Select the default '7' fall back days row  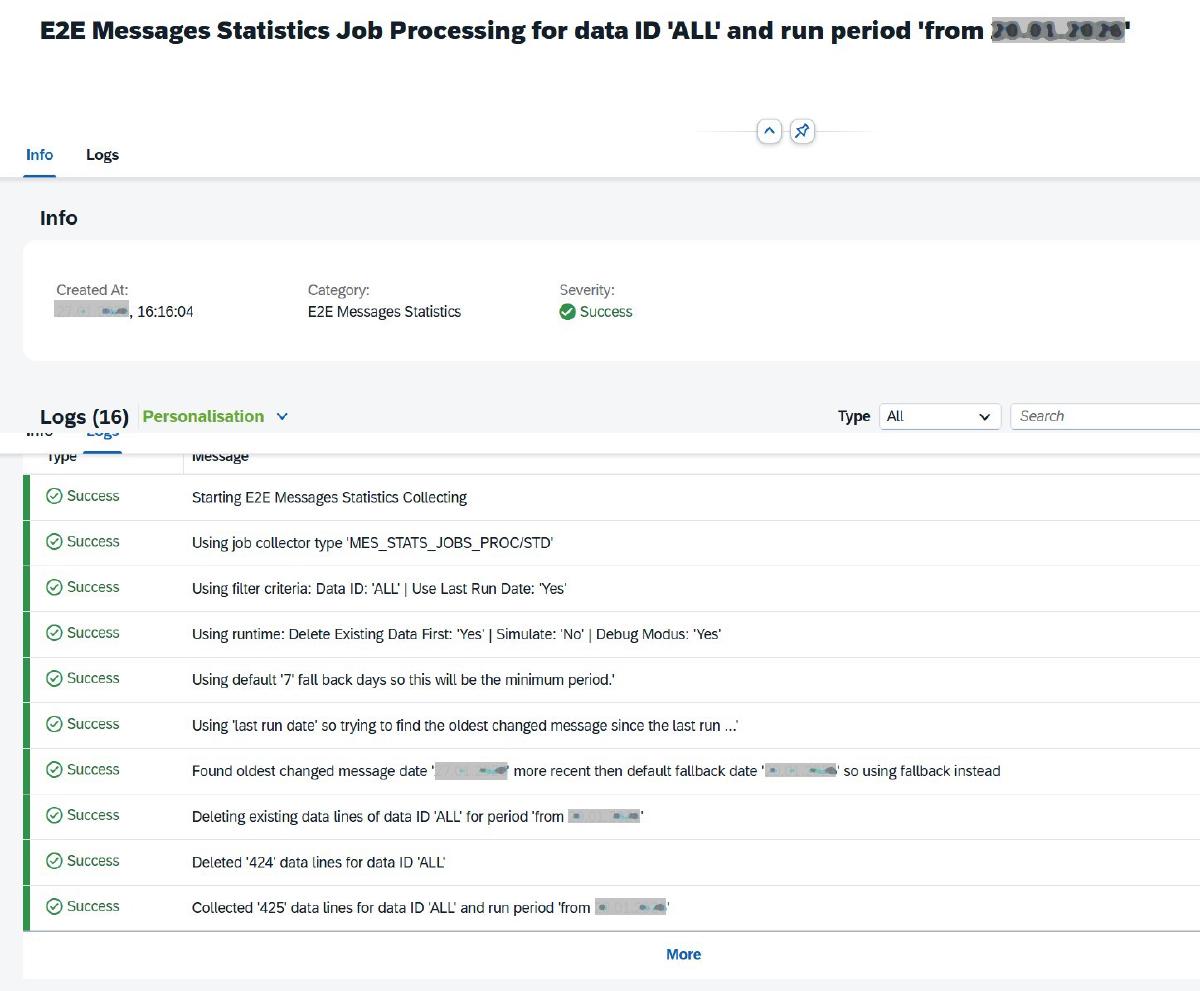click(403, 680)
